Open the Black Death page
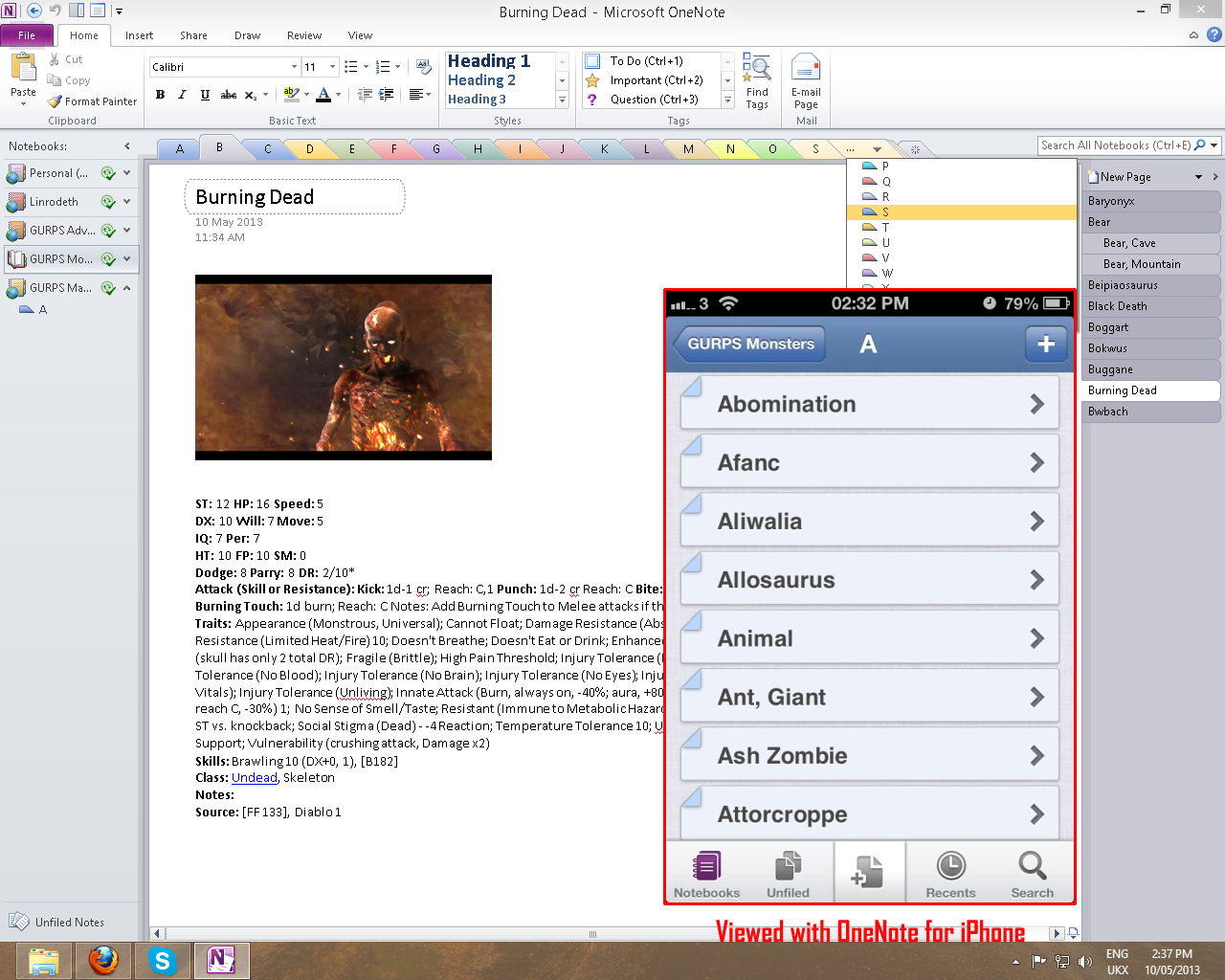This screenshot has height=980, width=1225. (x=1152, y=306)
